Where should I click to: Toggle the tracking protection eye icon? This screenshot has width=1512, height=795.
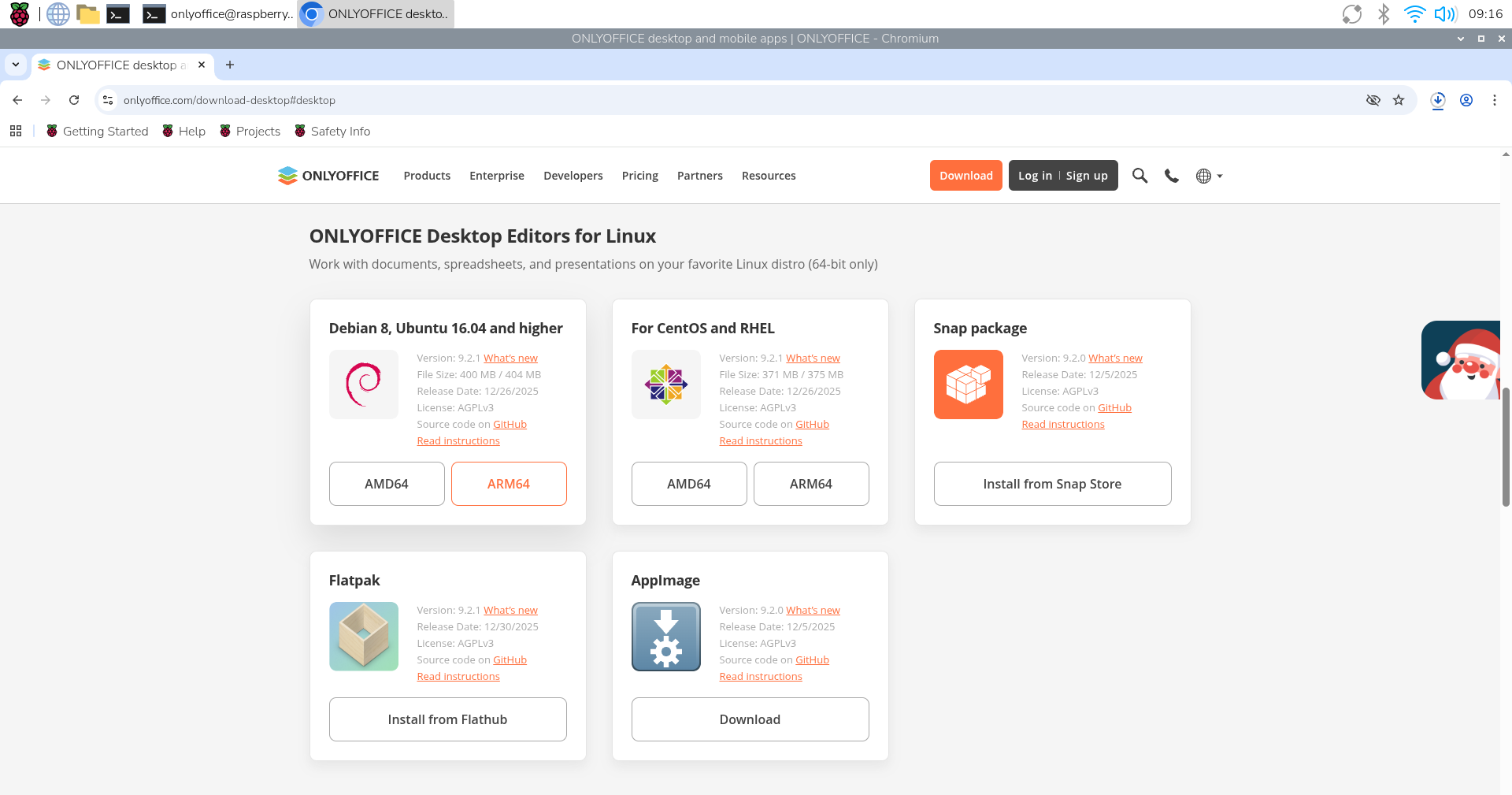(x=1373, y=100)
